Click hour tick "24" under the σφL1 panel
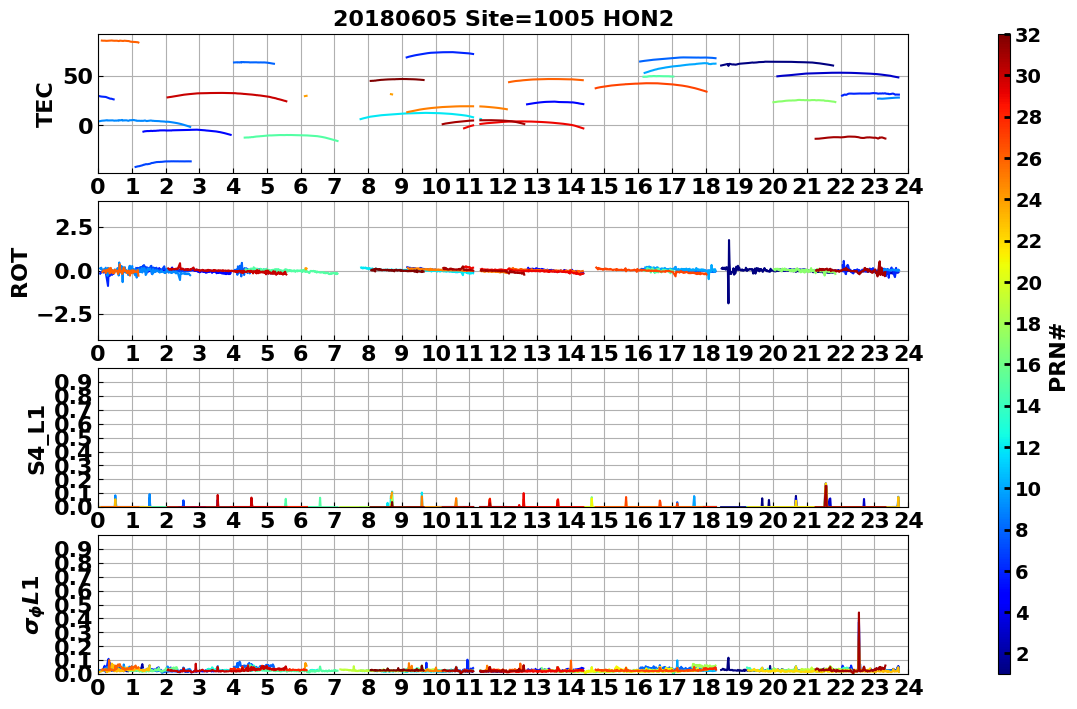The image size is (1077, 709). point(908,687)
